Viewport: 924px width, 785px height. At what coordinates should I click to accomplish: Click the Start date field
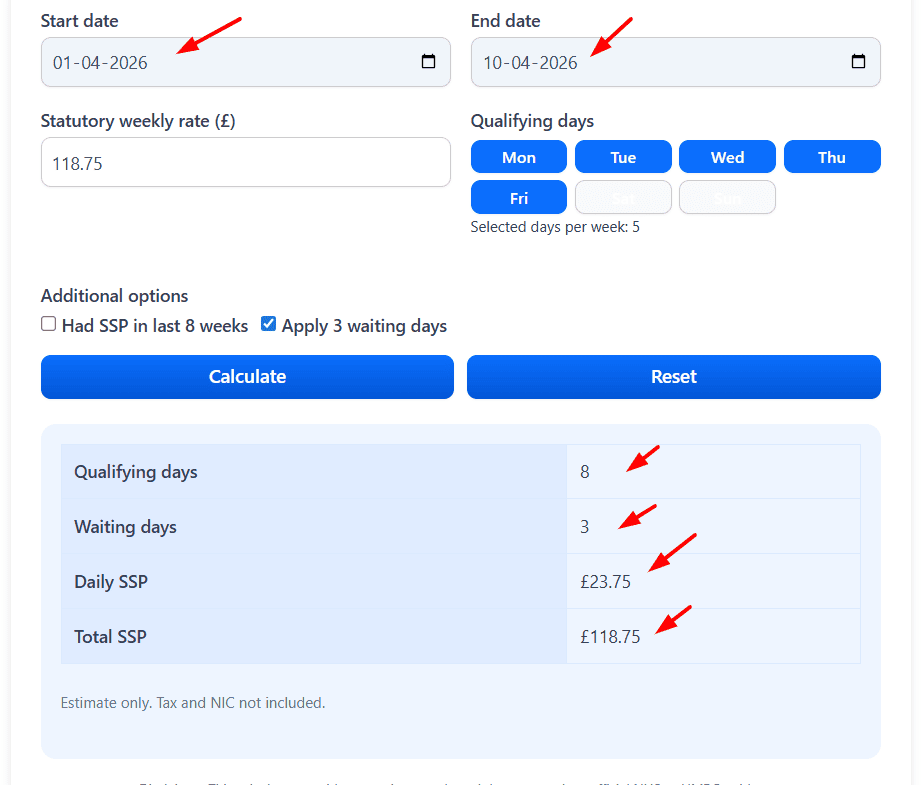pyautogui.click(x=230, y=62)
